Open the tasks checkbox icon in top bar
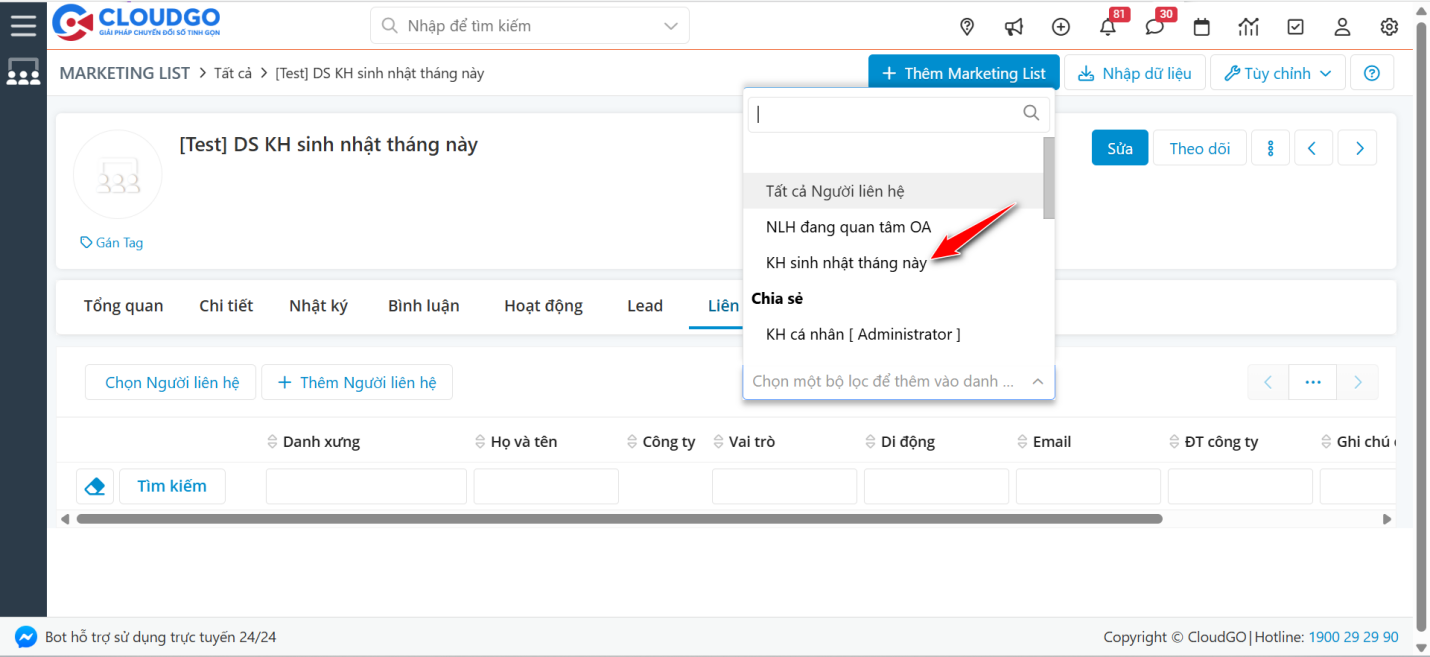The height and width of the screenshot is (657, 1430). pyautogui.click(x=1295, y=27)
